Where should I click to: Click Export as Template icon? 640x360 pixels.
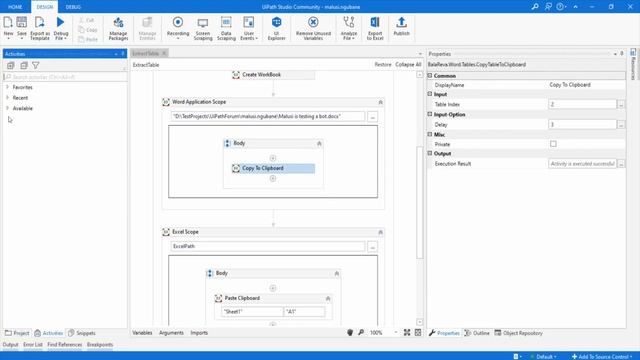[x=40, y=22]
